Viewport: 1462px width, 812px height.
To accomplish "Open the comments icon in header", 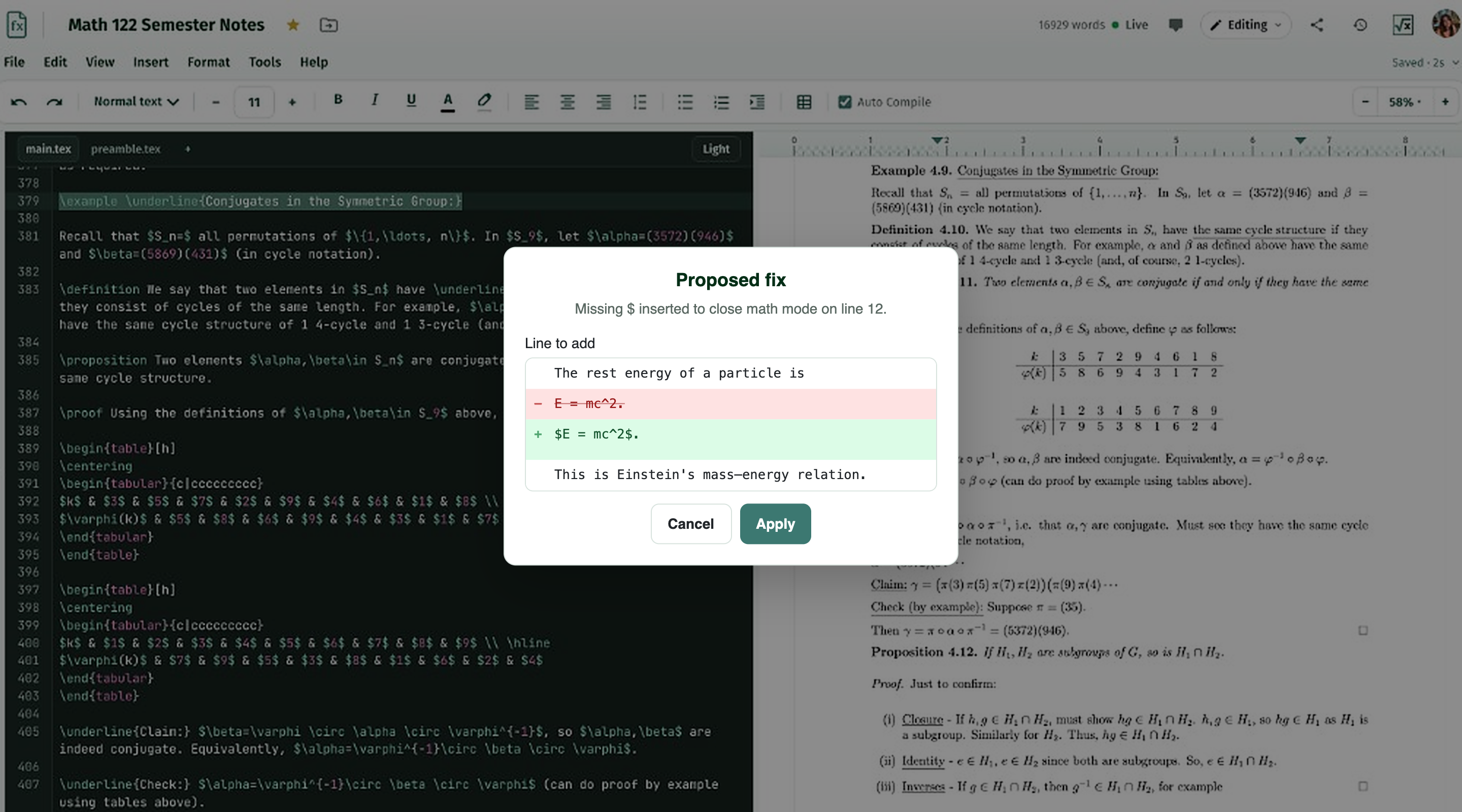I will 1175,25.
